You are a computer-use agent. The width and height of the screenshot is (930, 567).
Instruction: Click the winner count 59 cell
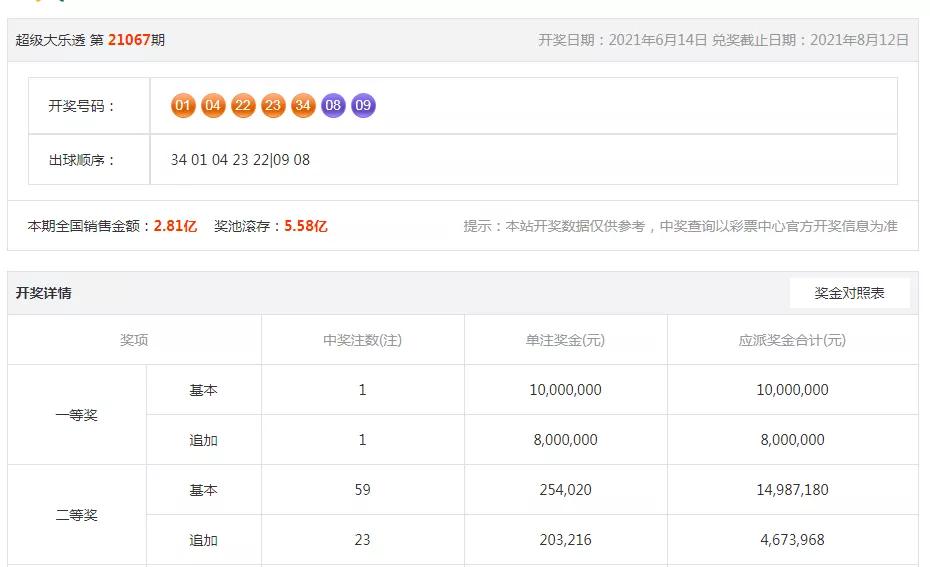pyautogui.click(x=362, y=489)
